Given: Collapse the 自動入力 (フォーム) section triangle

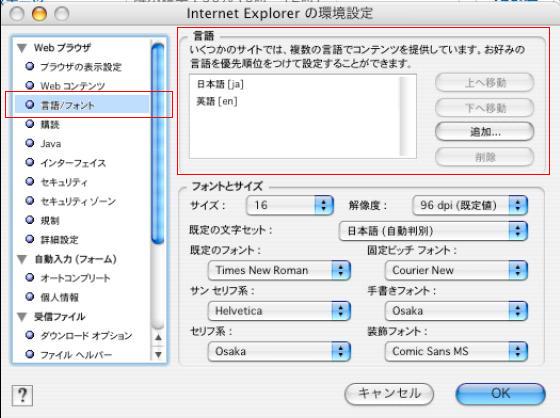Looking at the screenshot, I should (22, 259).
